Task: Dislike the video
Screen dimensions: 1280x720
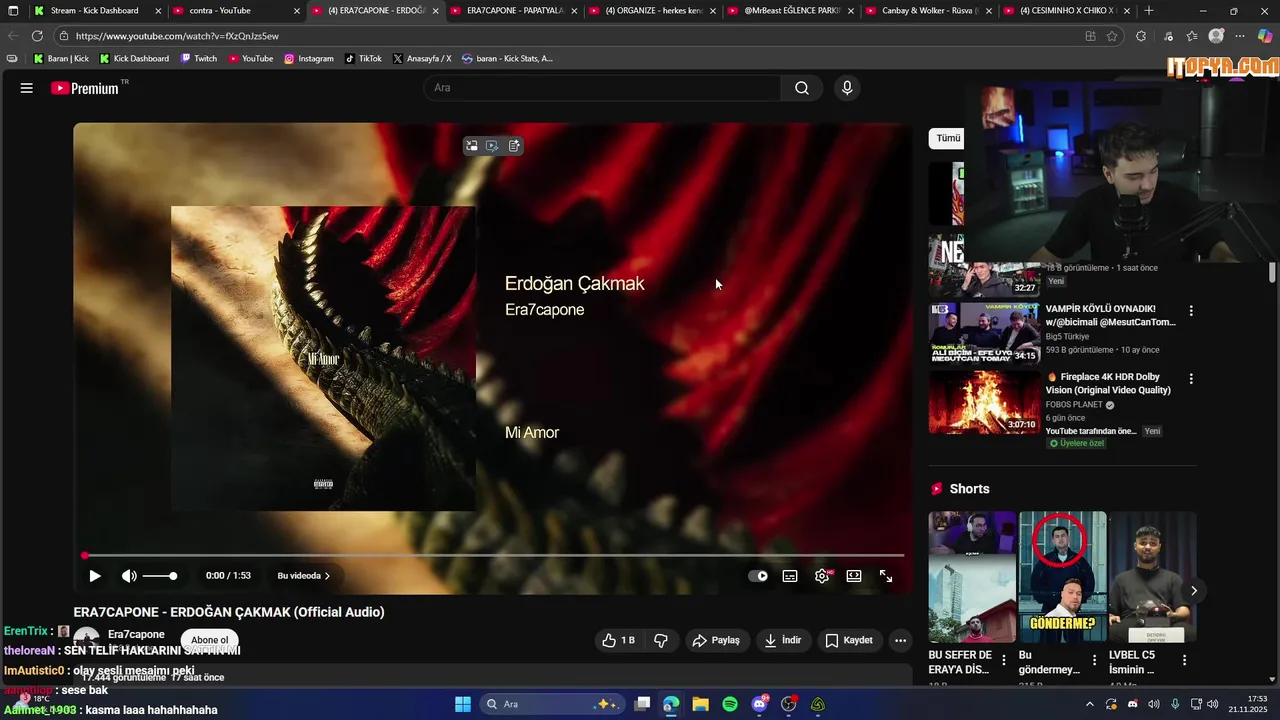Action: click(661, 640)
